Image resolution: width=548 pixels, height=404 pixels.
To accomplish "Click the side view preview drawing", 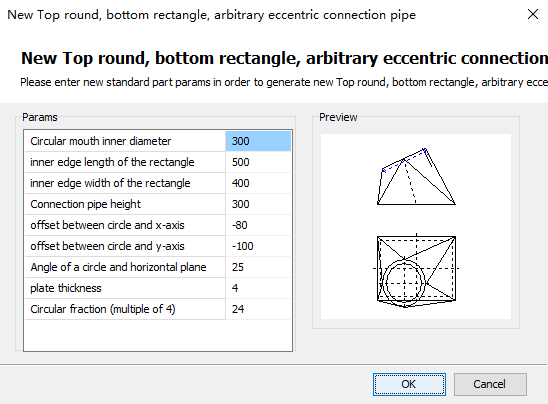I will (x=416, y=176).
